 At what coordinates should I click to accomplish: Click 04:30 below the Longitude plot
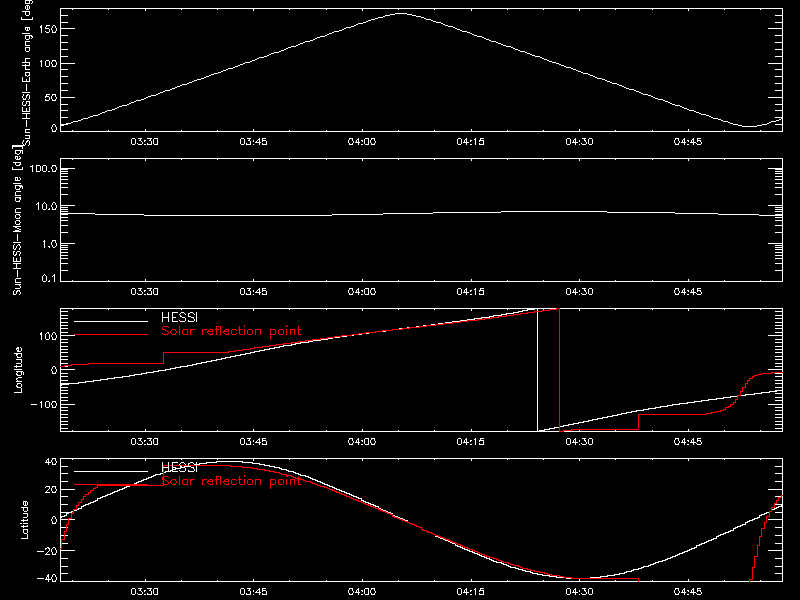point(579,442)
